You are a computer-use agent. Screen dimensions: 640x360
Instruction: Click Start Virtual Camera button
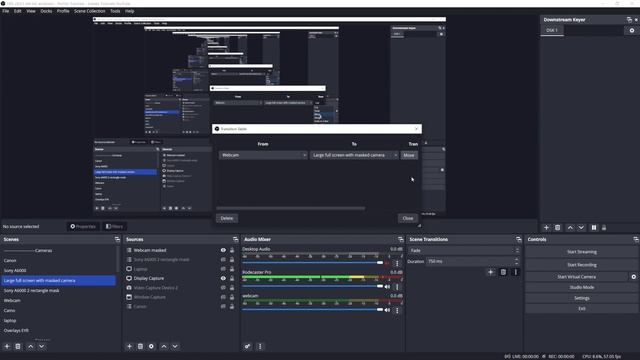pyautogui.click(x=577, y=277)
